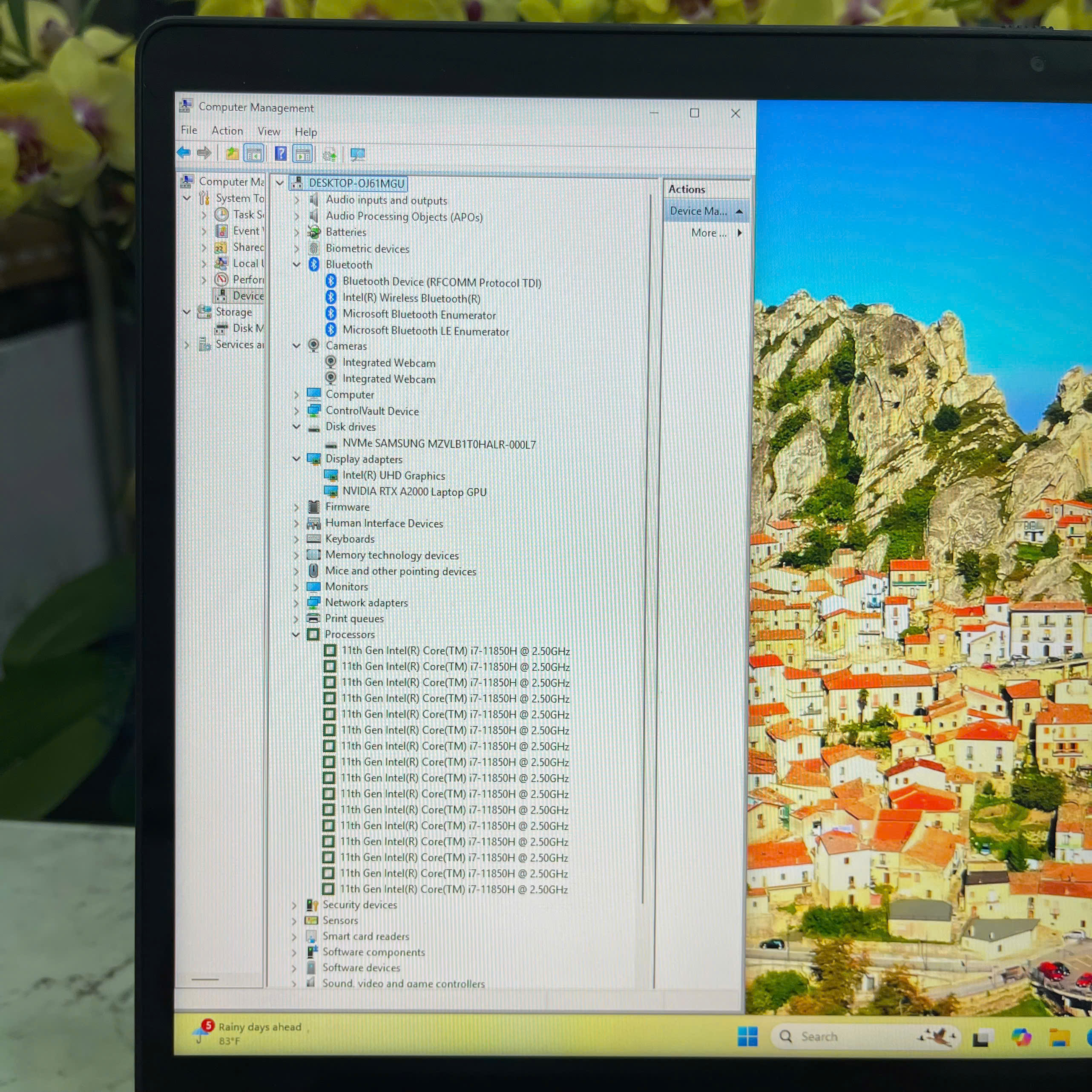Click the Up one level folder icon
This screenshot has height=1092, width=1092.
click(x=232, y=153)
